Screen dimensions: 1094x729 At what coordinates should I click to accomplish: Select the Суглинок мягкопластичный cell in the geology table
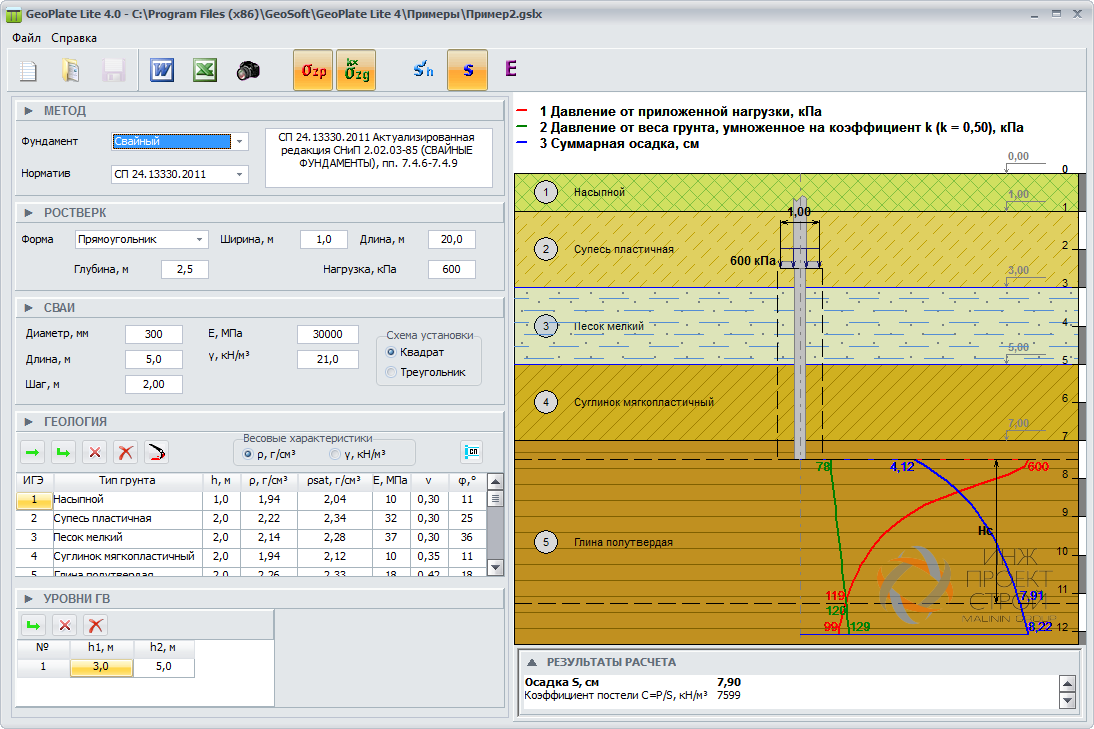tap(128, 557)
